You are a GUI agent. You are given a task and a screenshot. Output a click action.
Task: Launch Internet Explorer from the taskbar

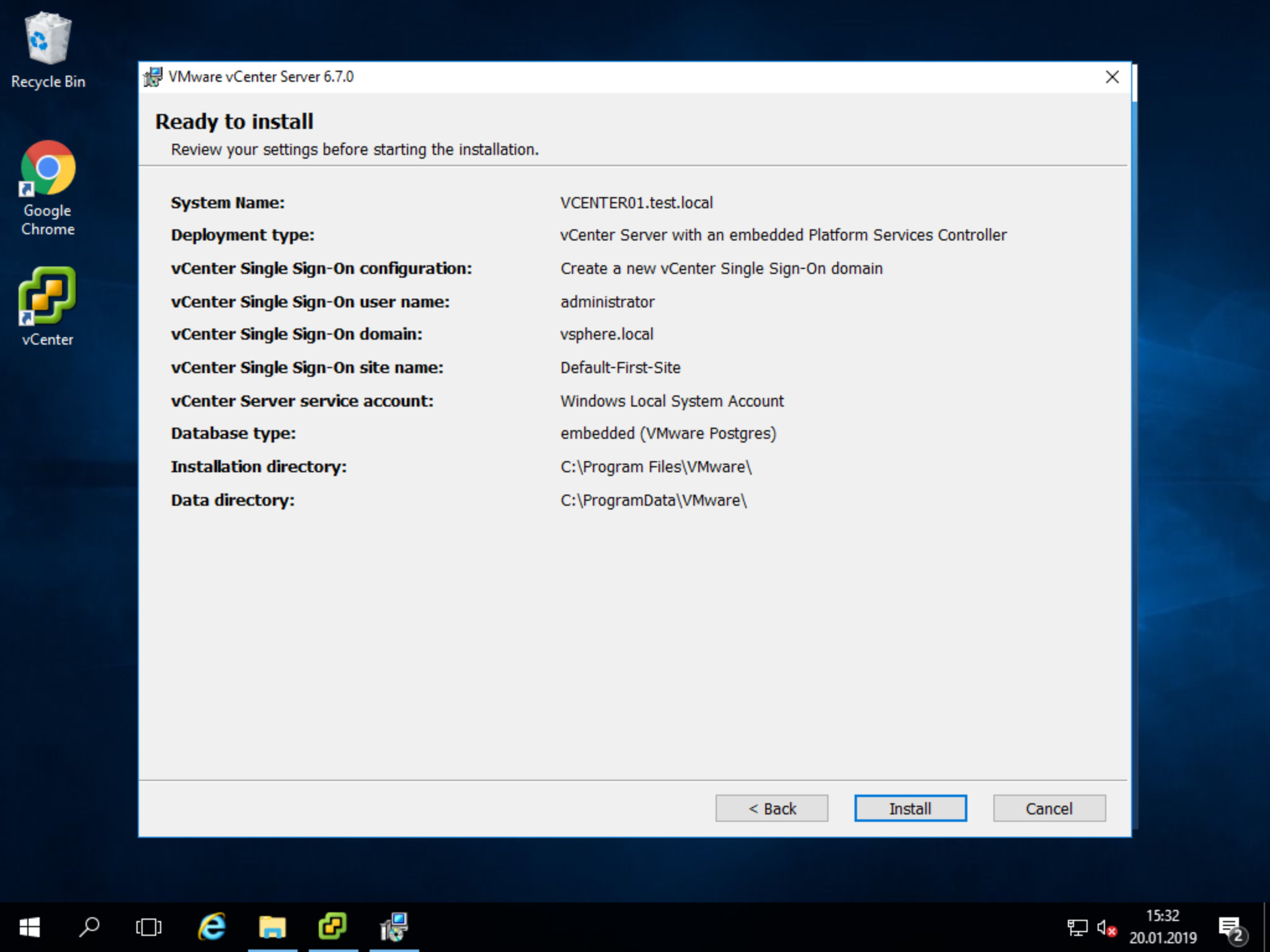[212, 927]
